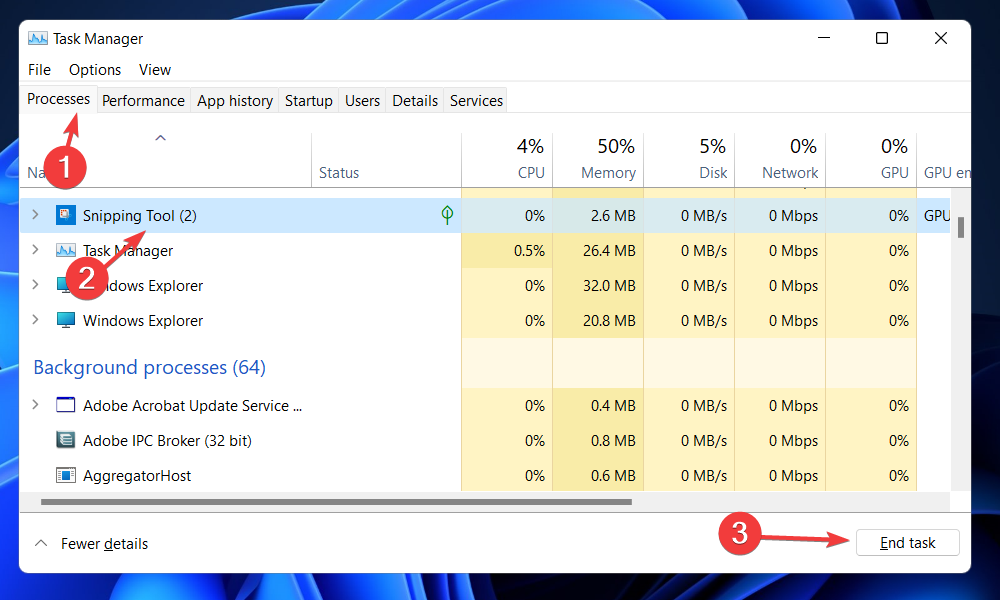1000x600 pixels.
Task: Sort by the Network column header
Action: pos(781,159)
